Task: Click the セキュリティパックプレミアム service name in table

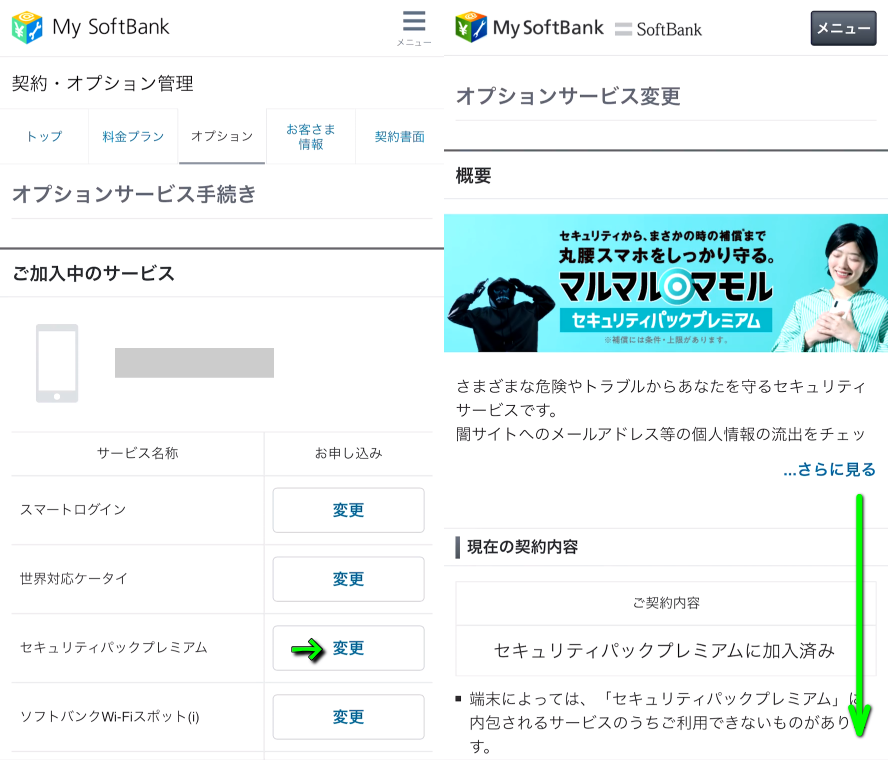Action: tap(114, 648)
